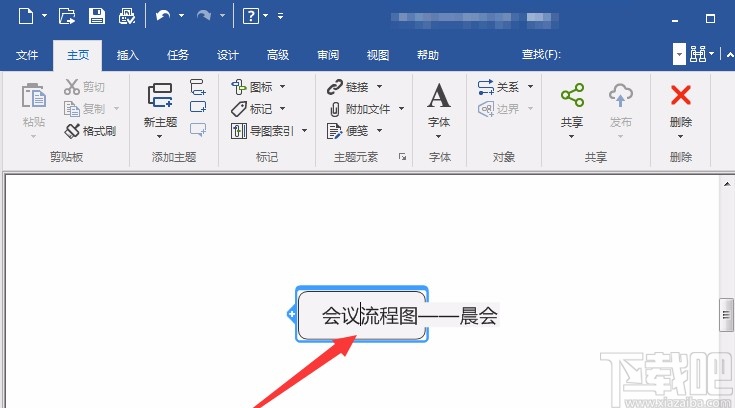
Task: Switch to the 高级 tab
Action: pyautogui.click(x=278, y=55)
